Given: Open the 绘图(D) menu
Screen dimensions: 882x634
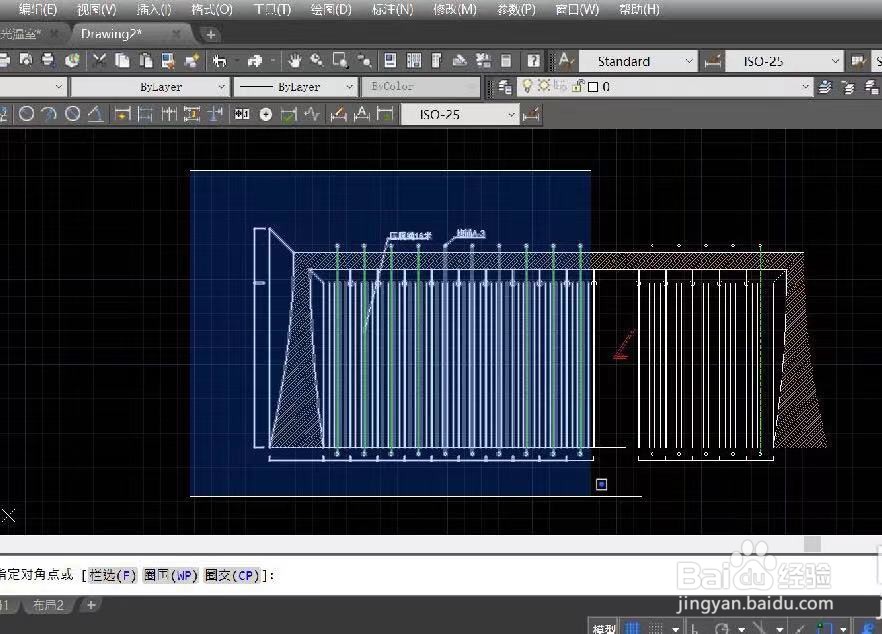Looking at the screenshot, I should coord(331,9).
